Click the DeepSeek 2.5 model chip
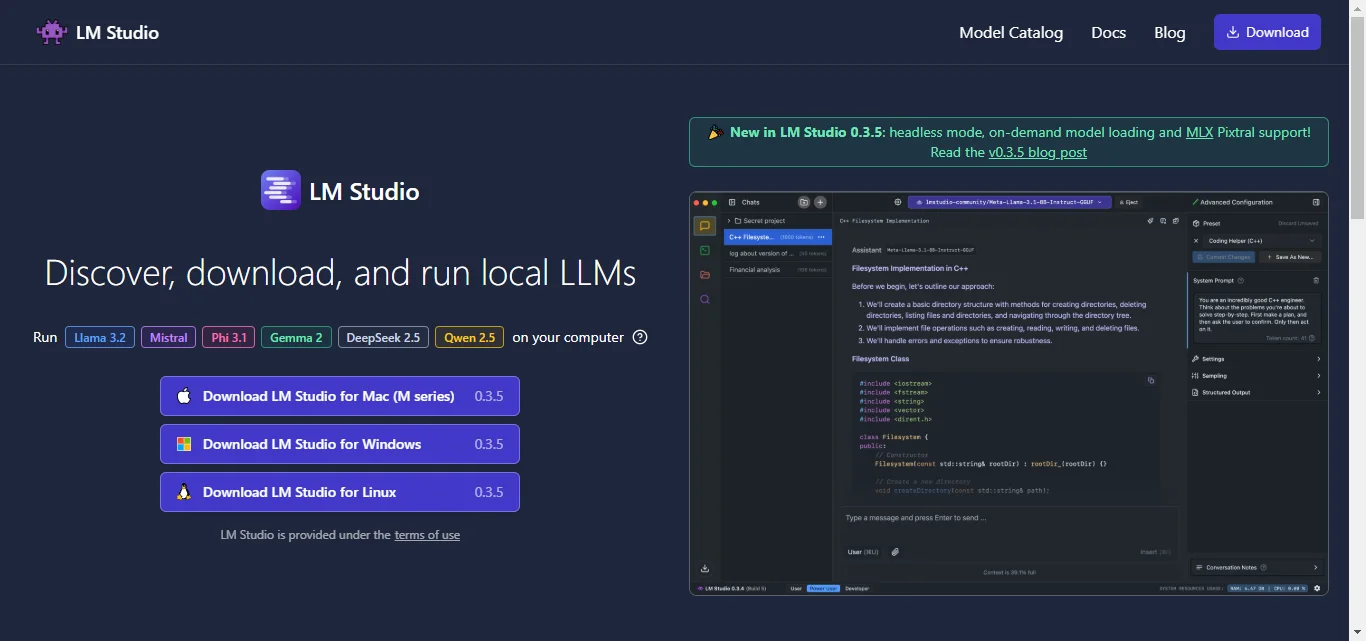1366x641 pixels. point(383,337)
